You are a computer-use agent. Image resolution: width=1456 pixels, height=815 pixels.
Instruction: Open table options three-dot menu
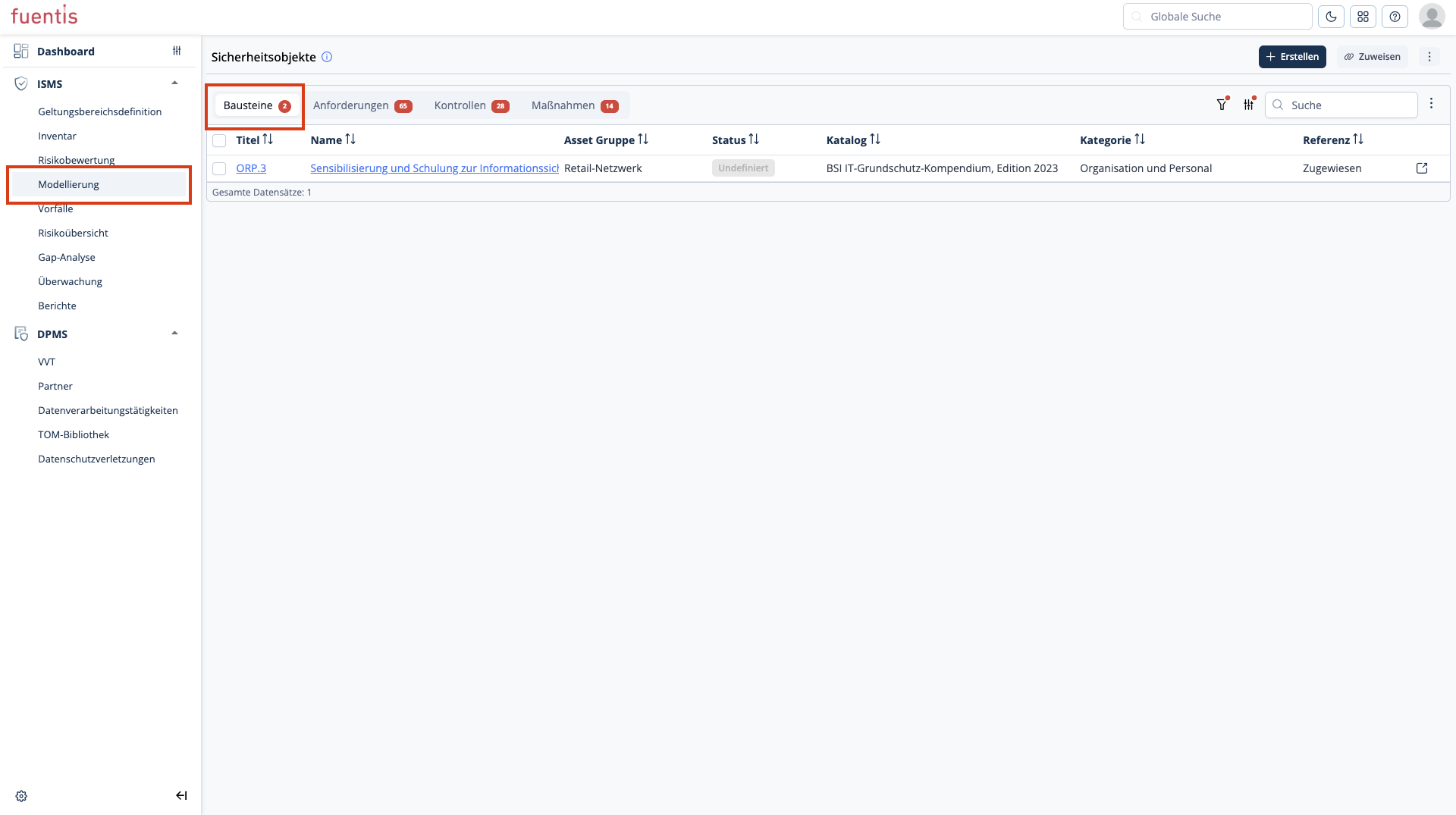1431,104
